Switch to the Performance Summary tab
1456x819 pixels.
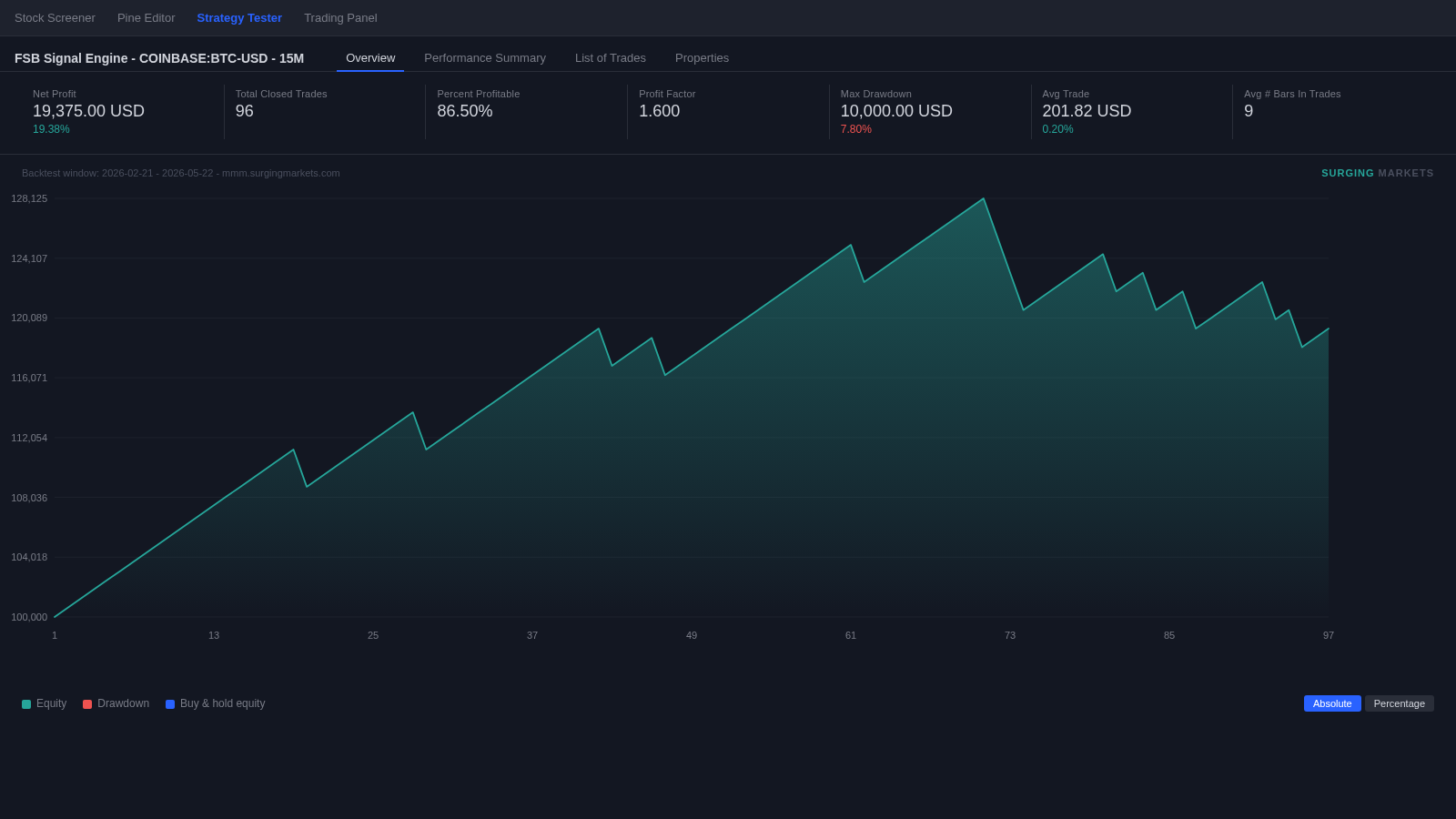coord(485,58)
